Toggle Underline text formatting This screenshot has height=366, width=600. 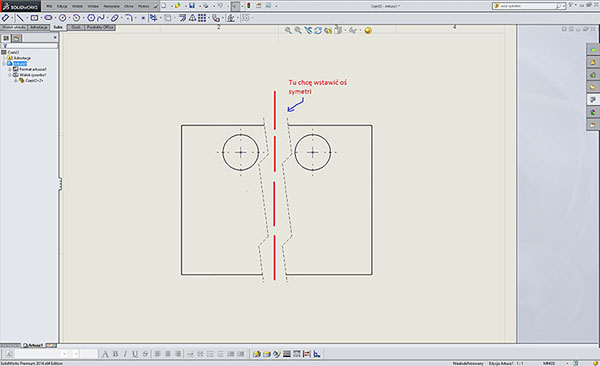click(x=135, y=354)
